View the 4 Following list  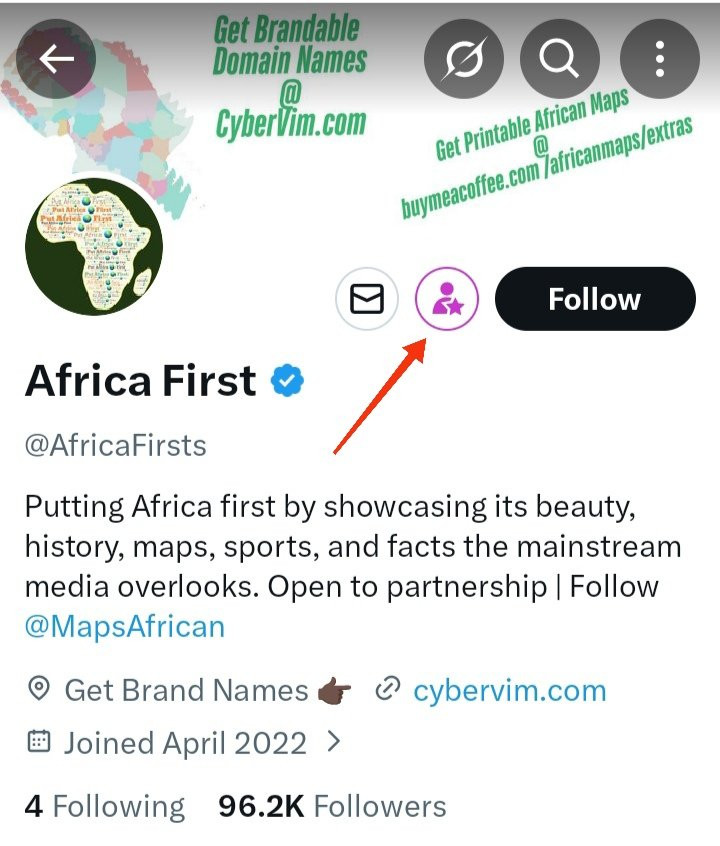click(x=104, y=807)
